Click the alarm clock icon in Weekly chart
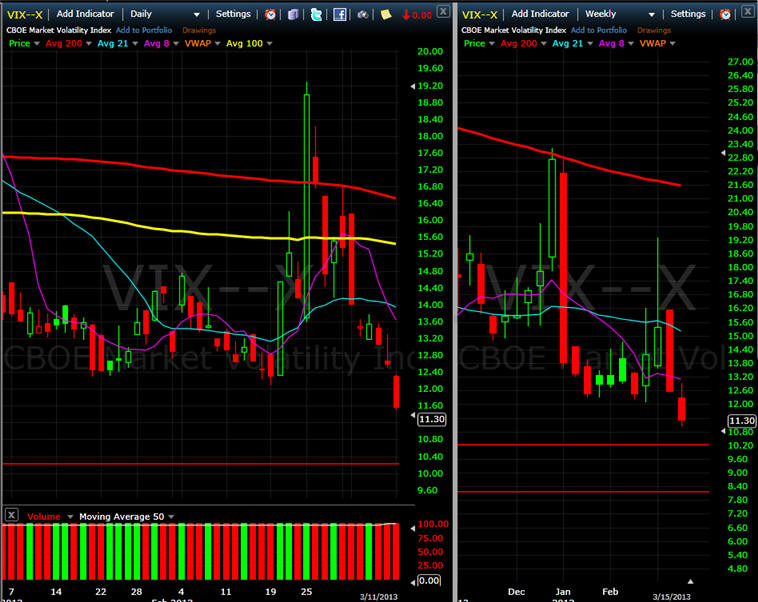758x602 pixels. [725, 14]
